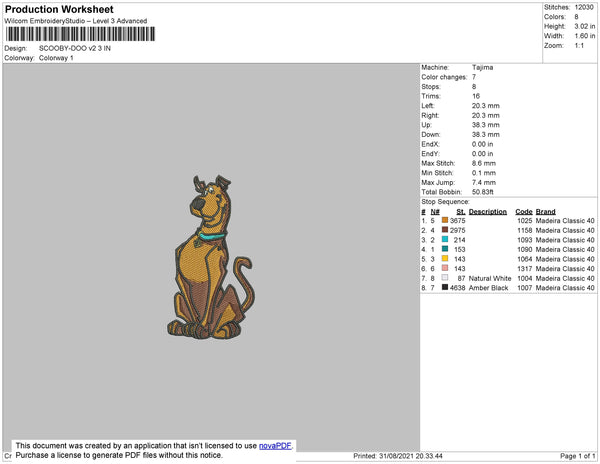Screen dimensions: 600x464
Task: Click the Max Jump value '7.4 mm'
Action: click(484, 182)
